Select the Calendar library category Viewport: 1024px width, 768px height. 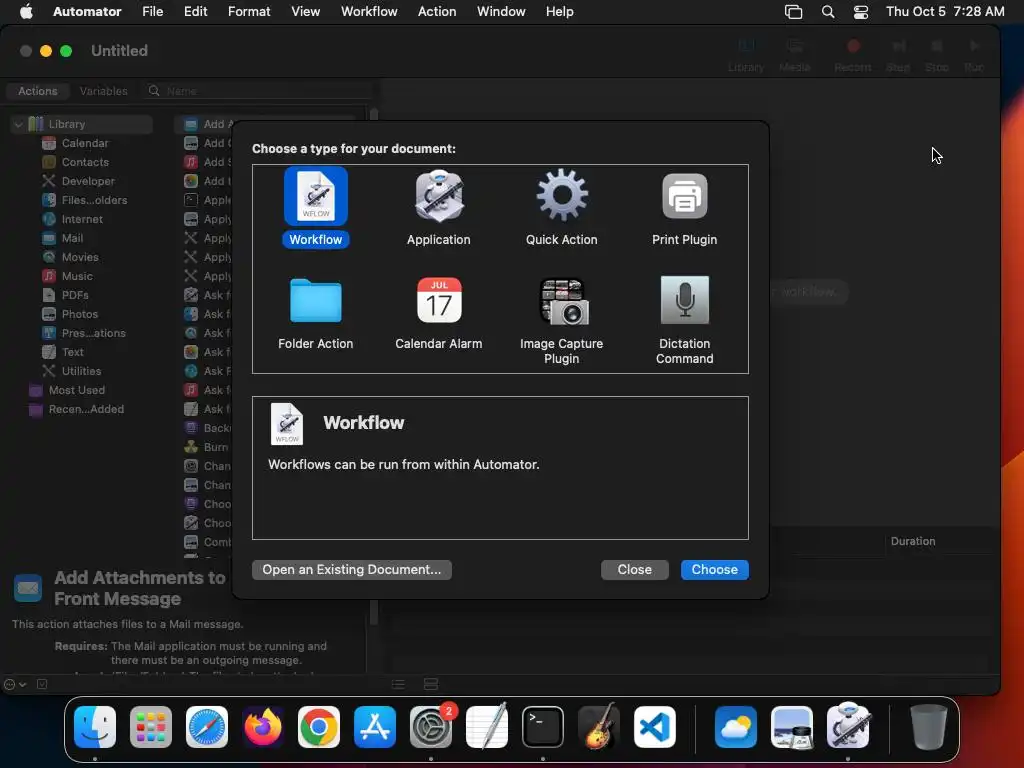click(x=85, y=143)
